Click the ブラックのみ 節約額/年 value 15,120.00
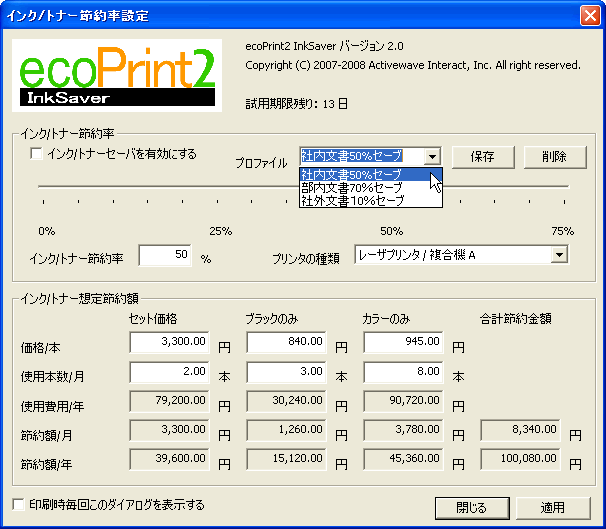 tap(286, 459)
